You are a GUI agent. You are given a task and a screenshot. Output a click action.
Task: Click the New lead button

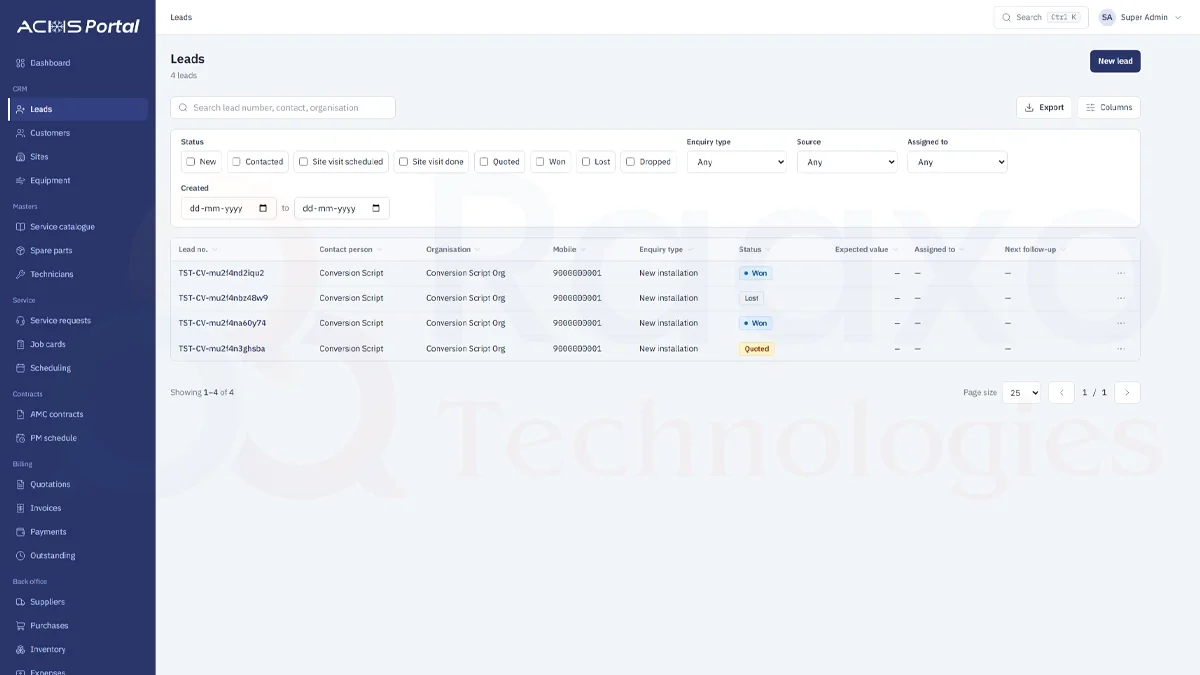point(1115,61)
